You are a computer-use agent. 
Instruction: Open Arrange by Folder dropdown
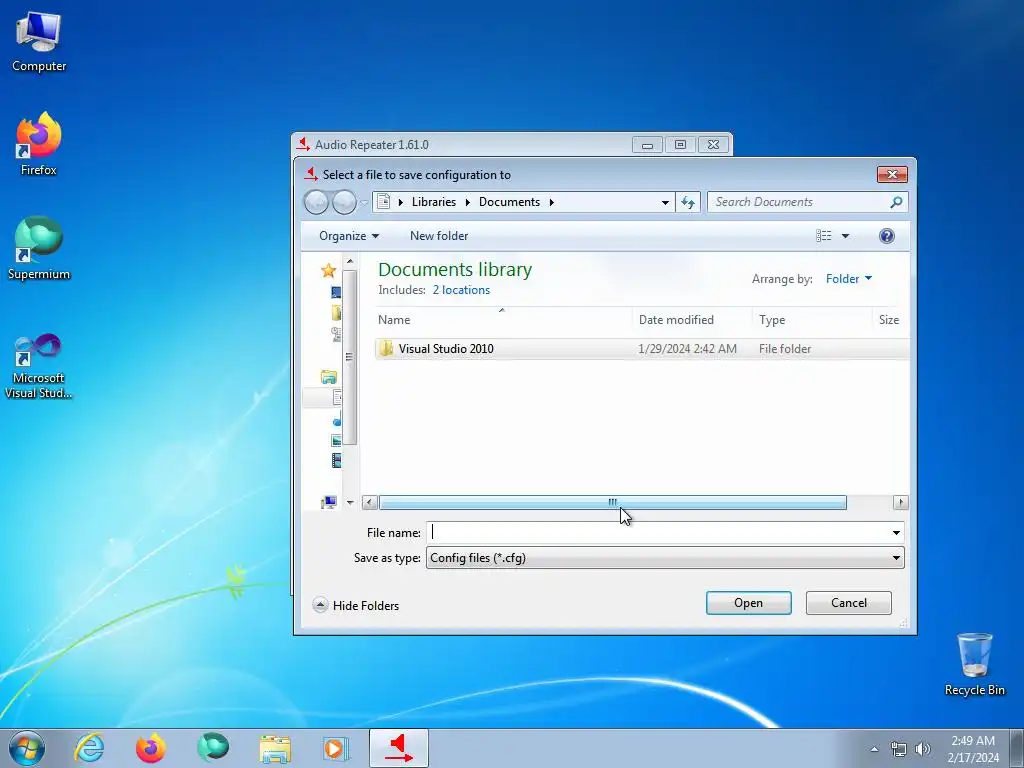coord(848,279)
